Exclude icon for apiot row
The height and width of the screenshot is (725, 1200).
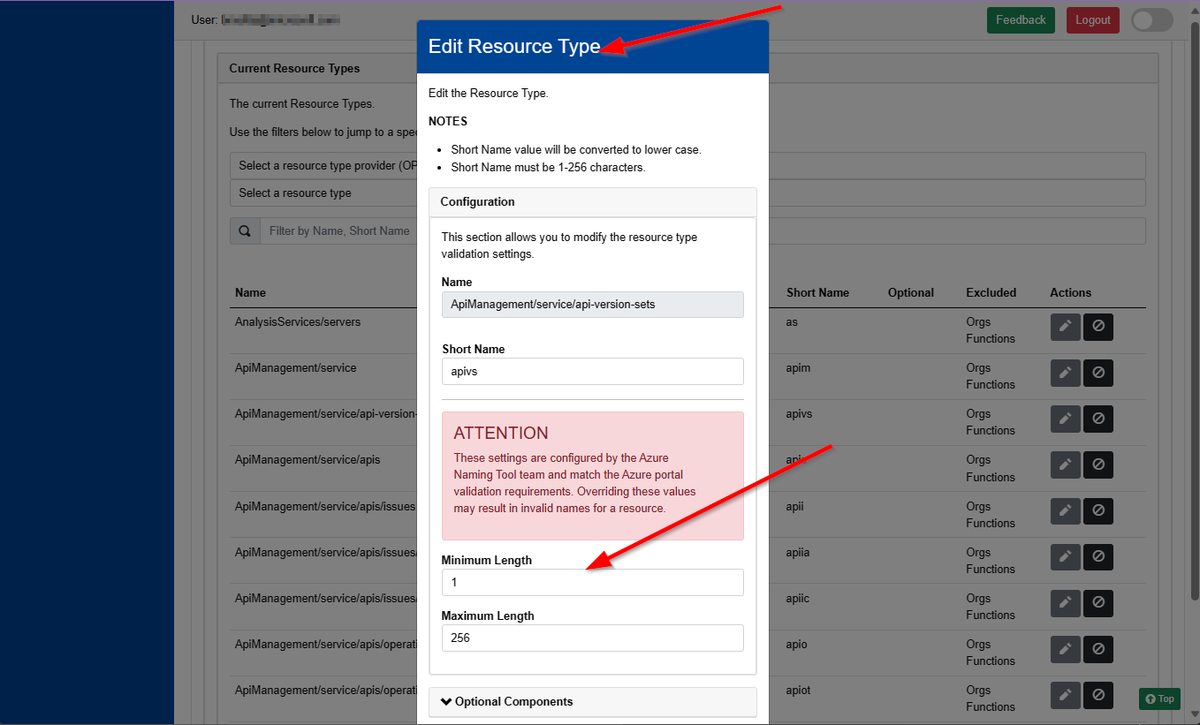point(1098,695)
